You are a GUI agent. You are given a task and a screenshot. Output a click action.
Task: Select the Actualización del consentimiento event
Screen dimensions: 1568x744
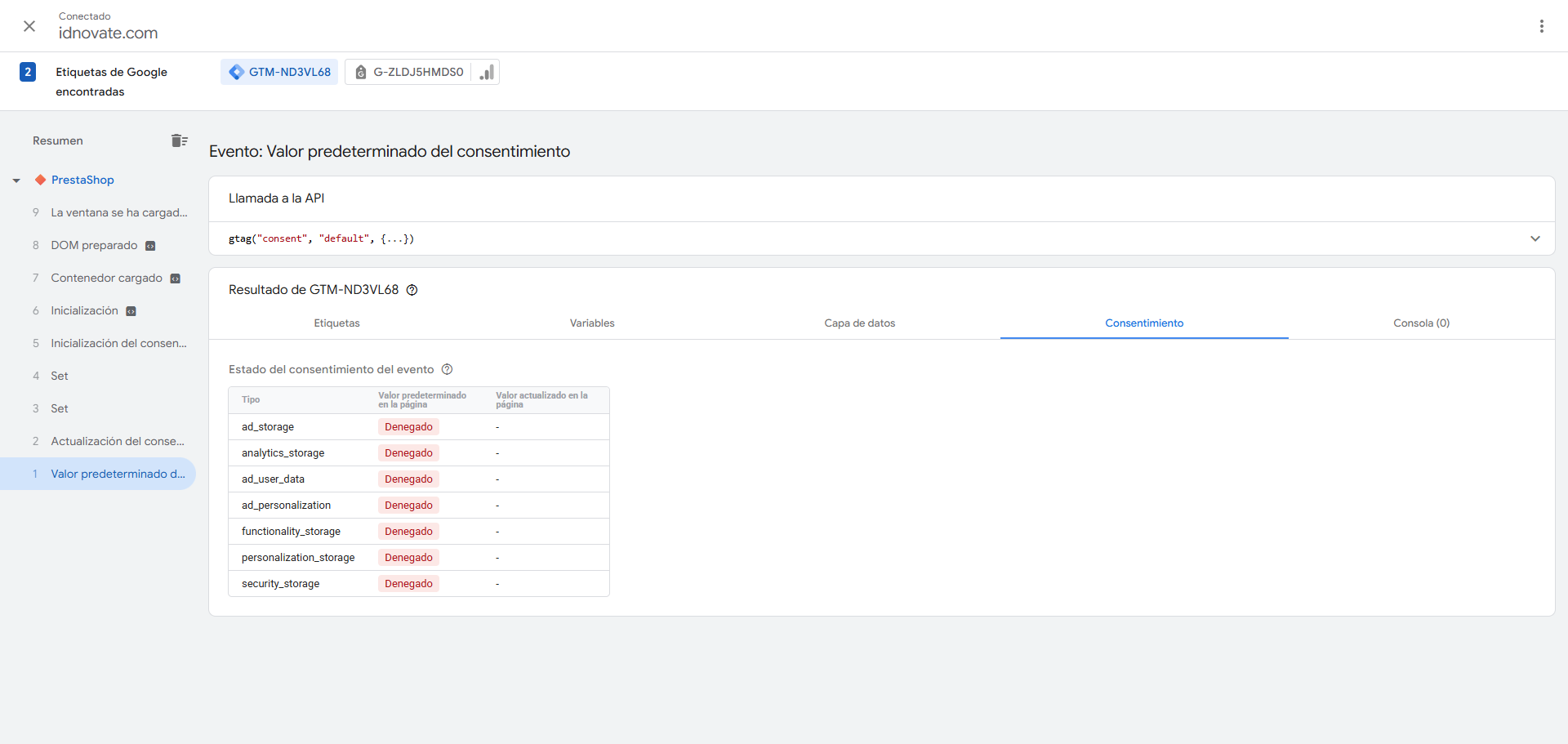(x=117, y=441)
